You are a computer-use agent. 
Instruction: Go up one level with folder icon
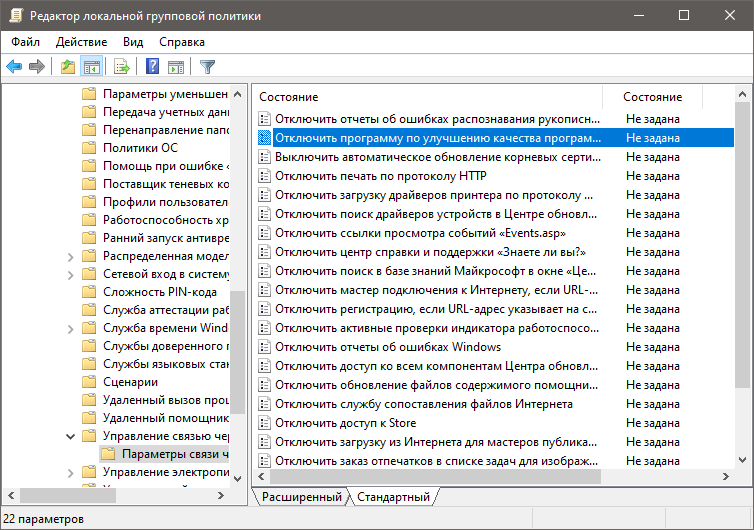point(68,67)
